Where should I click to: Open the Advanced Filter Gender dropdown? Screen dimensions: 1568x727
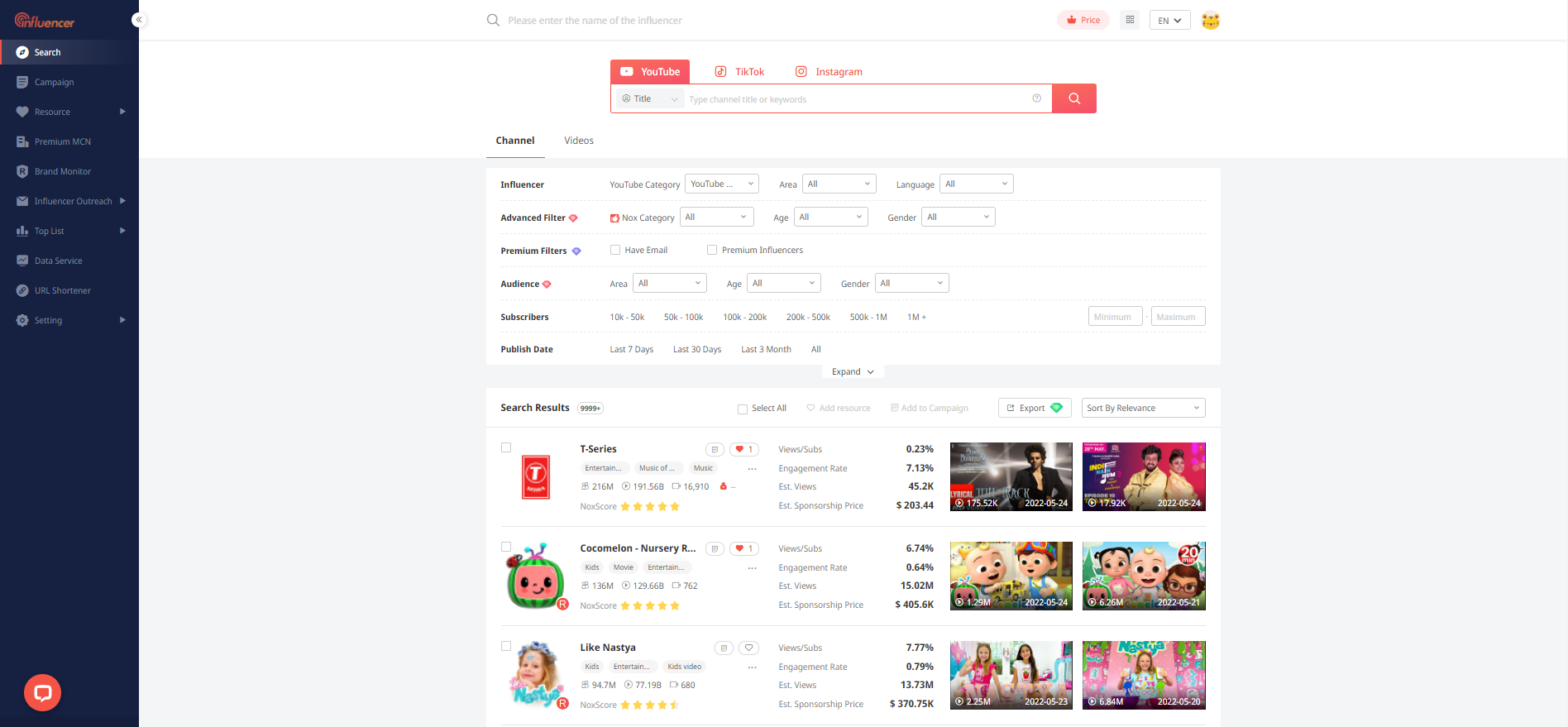pyautogui.click(x=958, y=217)
